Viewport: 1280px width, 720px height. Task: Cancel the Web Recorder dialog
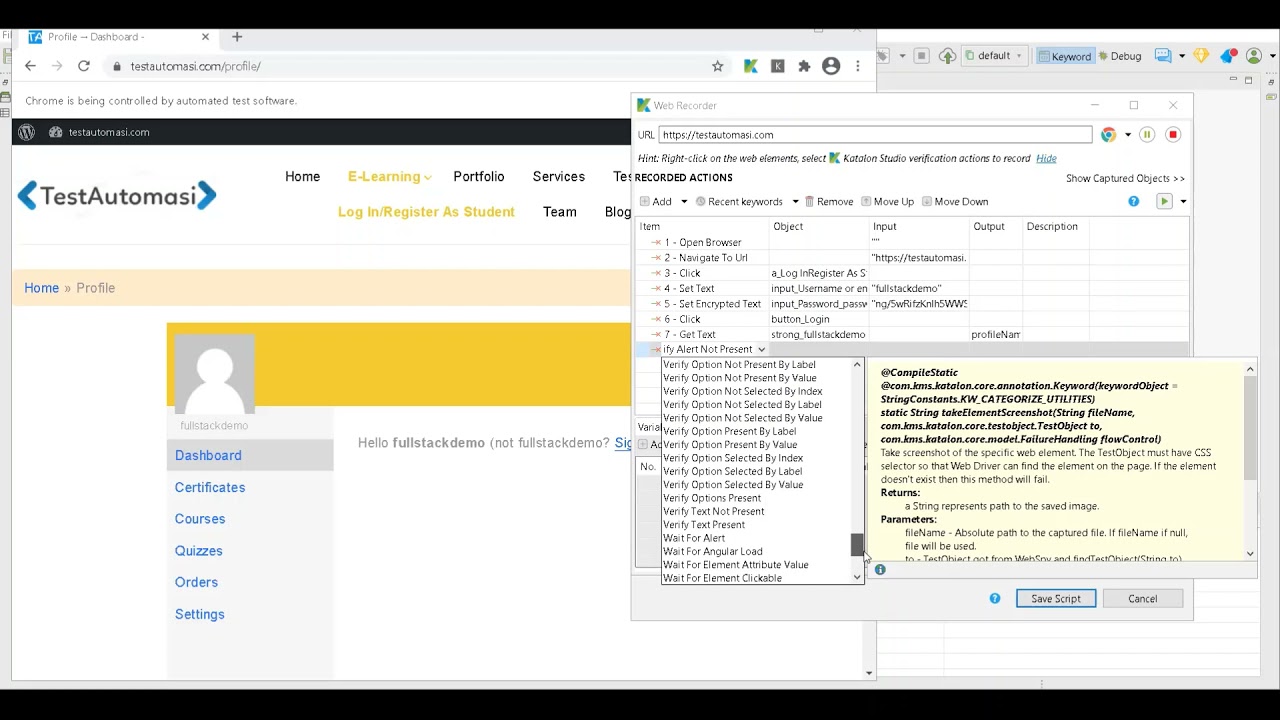1143,598
